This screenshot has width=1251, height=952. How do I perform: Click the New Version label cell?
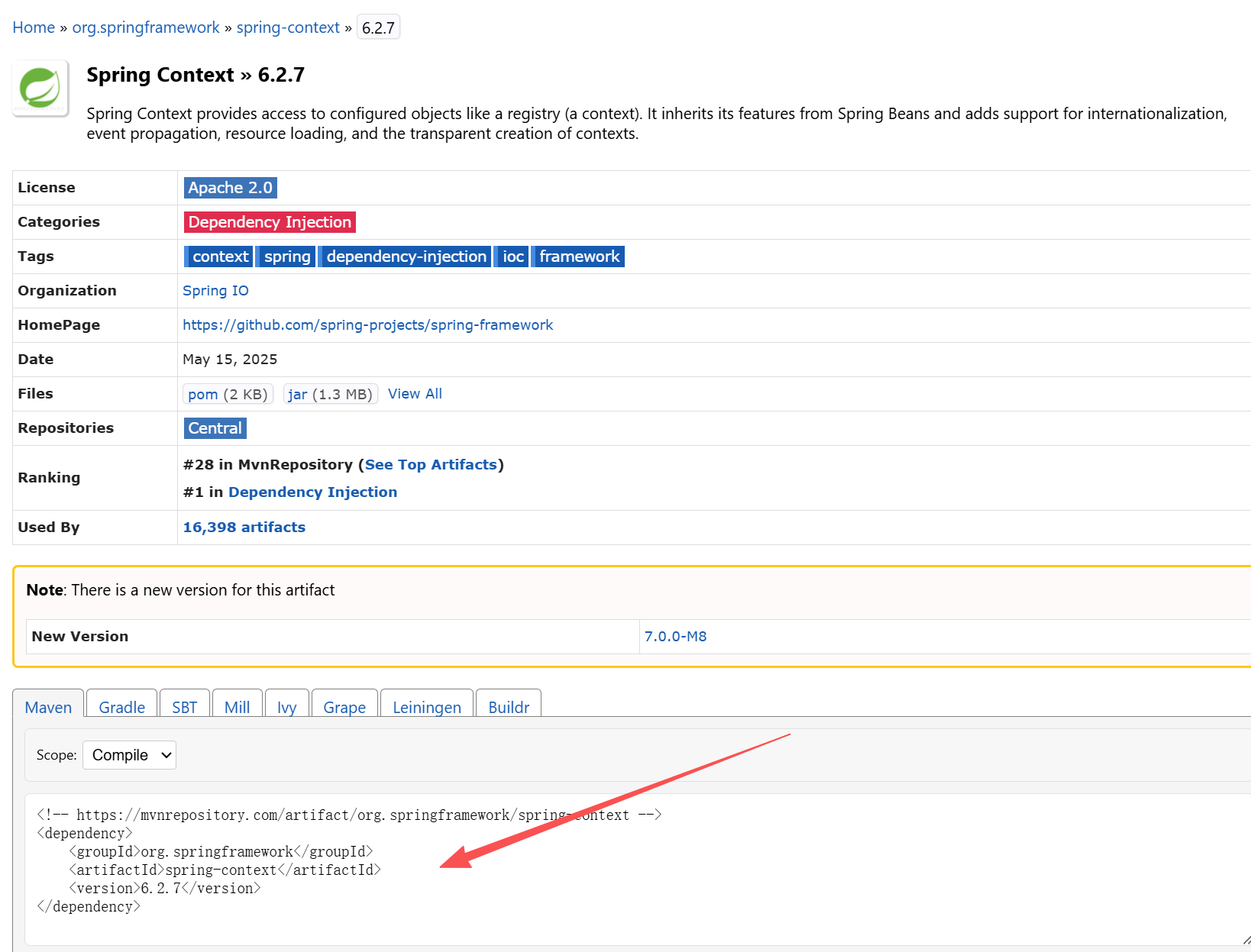point(332,637)
